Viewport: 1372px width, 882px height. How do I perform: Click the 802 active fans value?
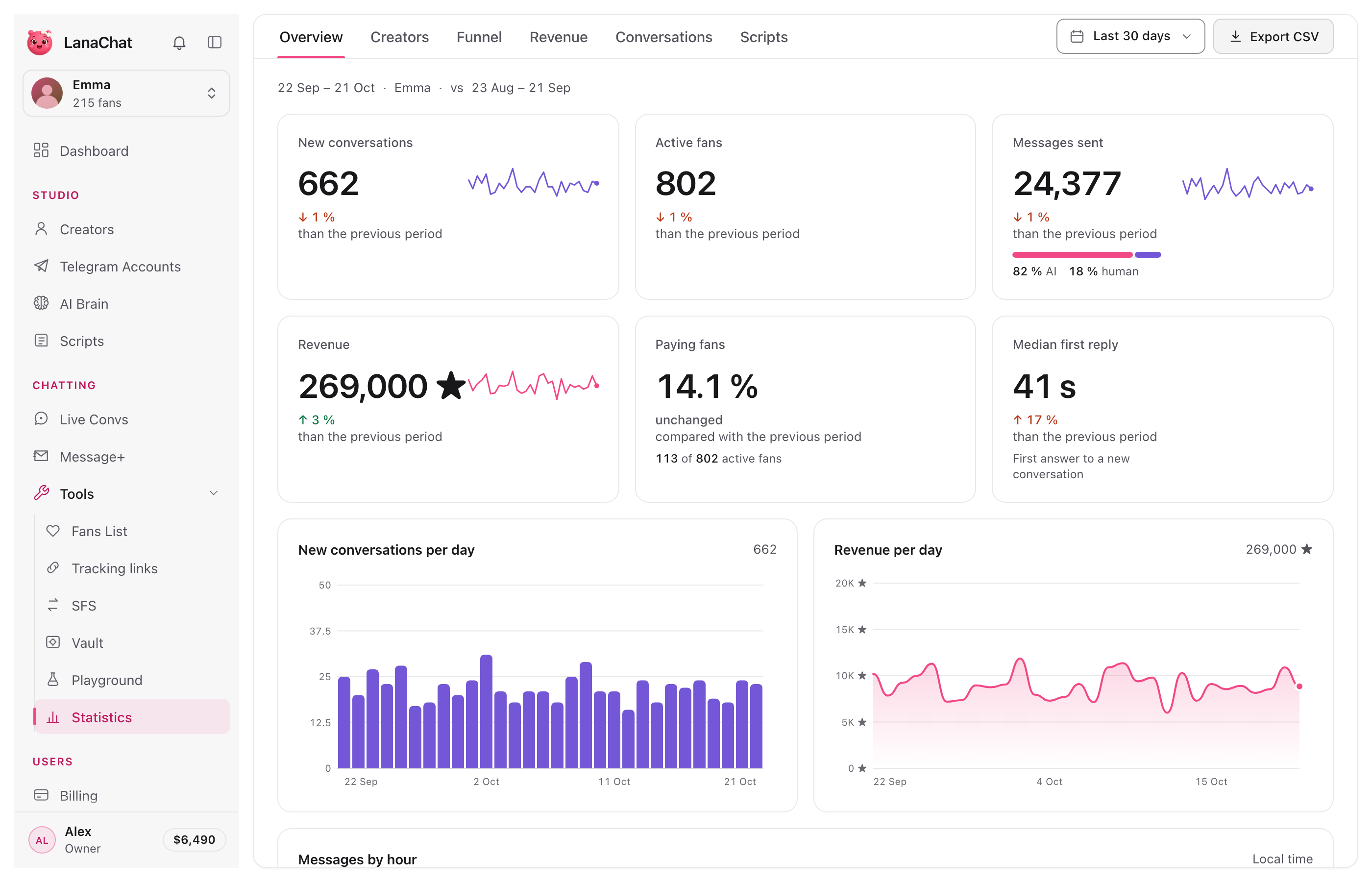tap(686, 183)
